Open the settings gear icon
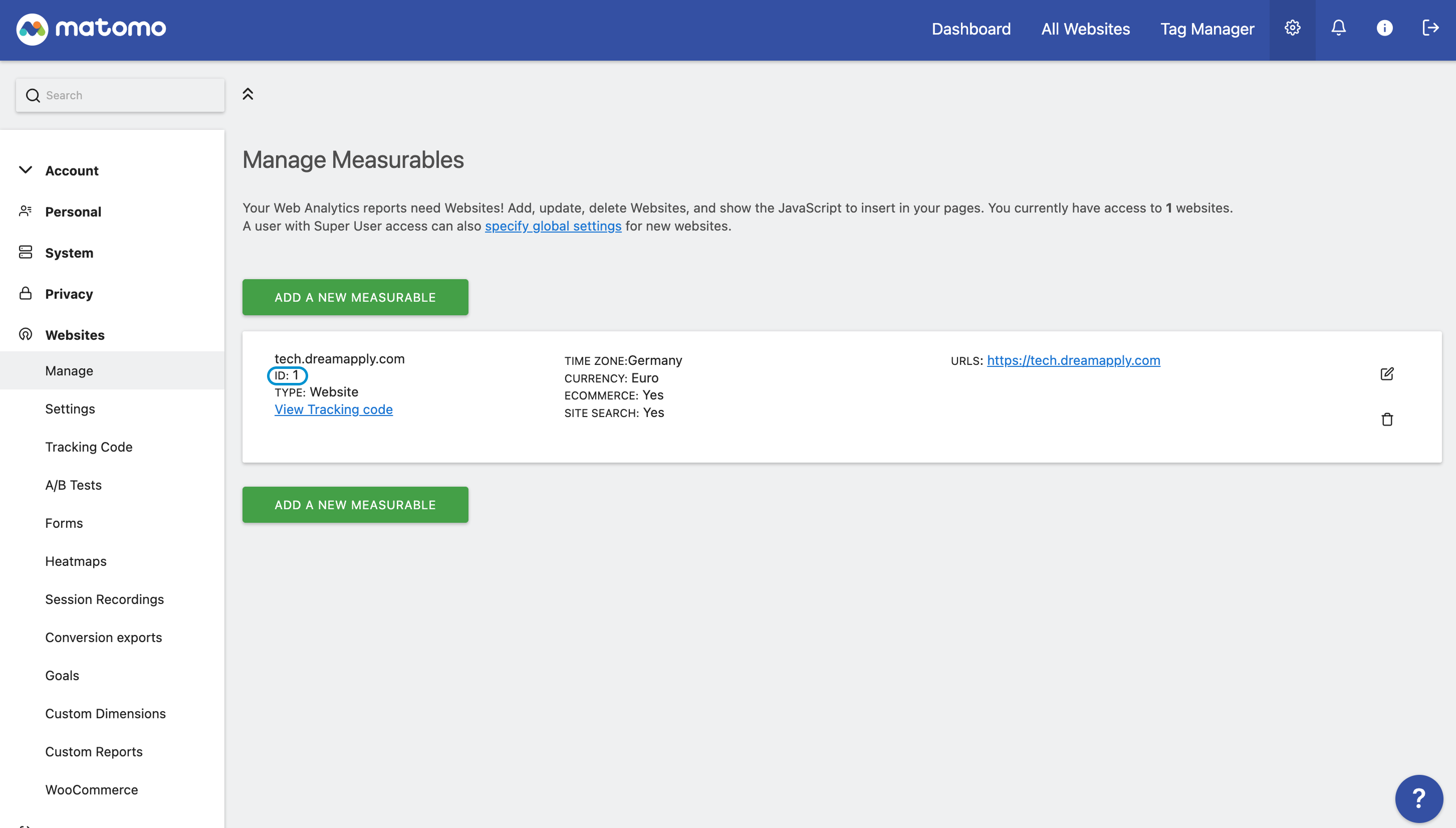Viewport: 1456px width, 828px height. click(x=1292, y=28)
